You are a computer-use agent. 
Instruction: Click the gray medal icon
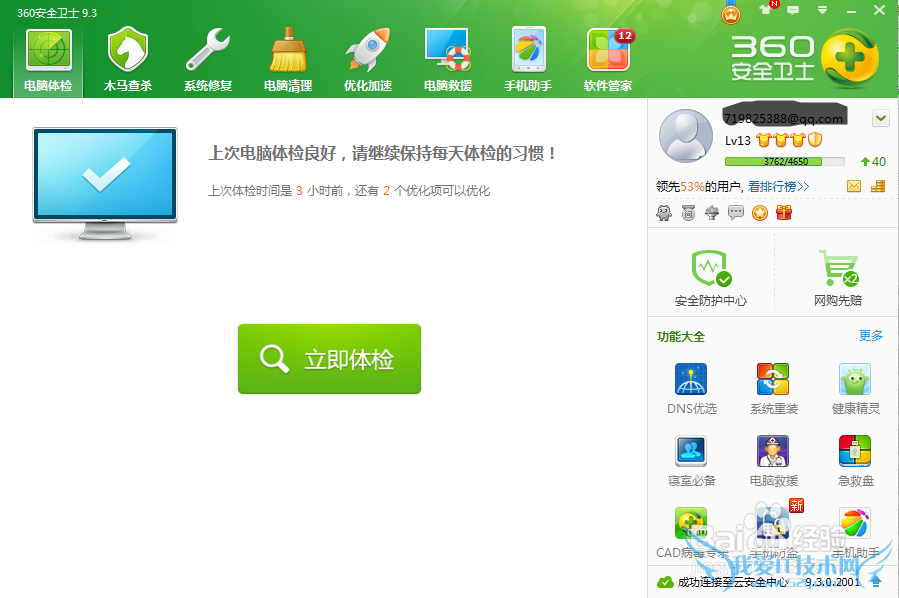tap(689, 213)
